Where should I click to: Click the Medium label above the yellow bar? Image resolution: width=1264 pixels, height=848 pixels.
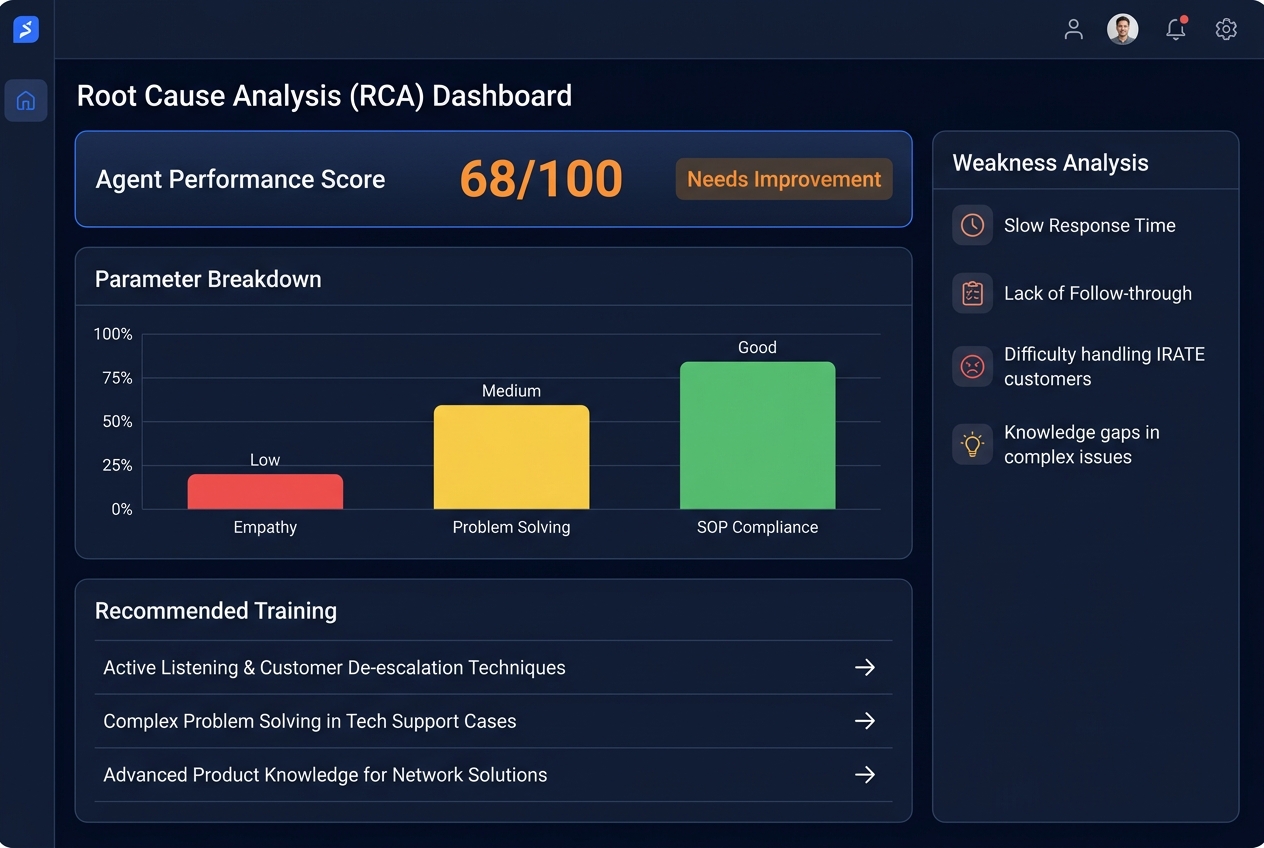point(511,391)
